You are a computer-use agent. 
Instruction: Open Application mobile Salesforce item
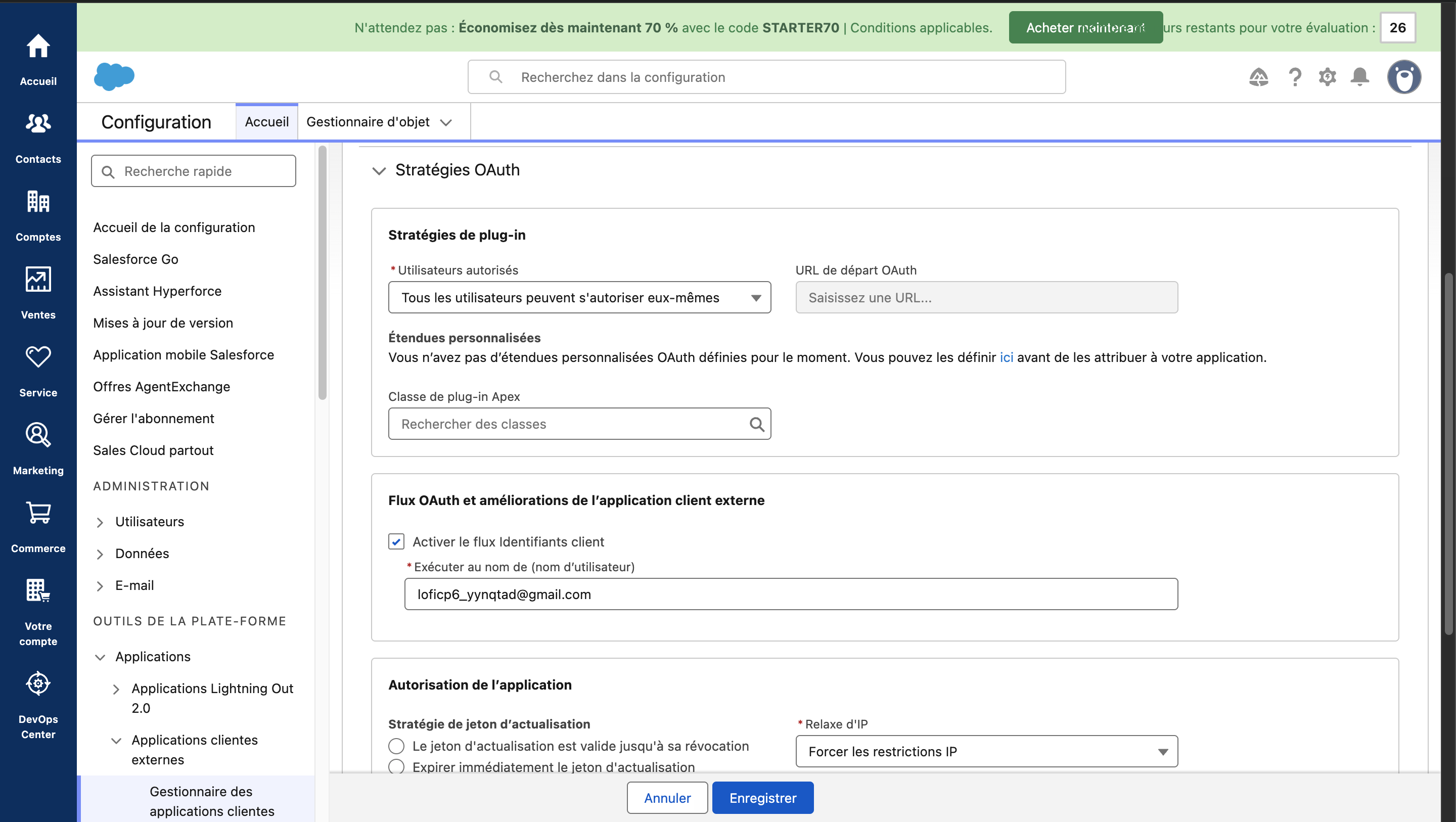click(x=184, y=354)
